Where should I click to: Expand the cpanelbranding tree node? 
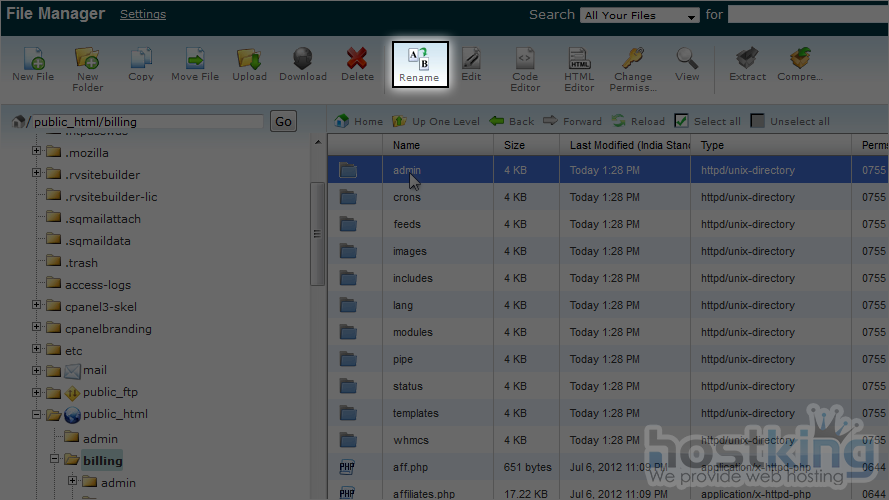37,328
